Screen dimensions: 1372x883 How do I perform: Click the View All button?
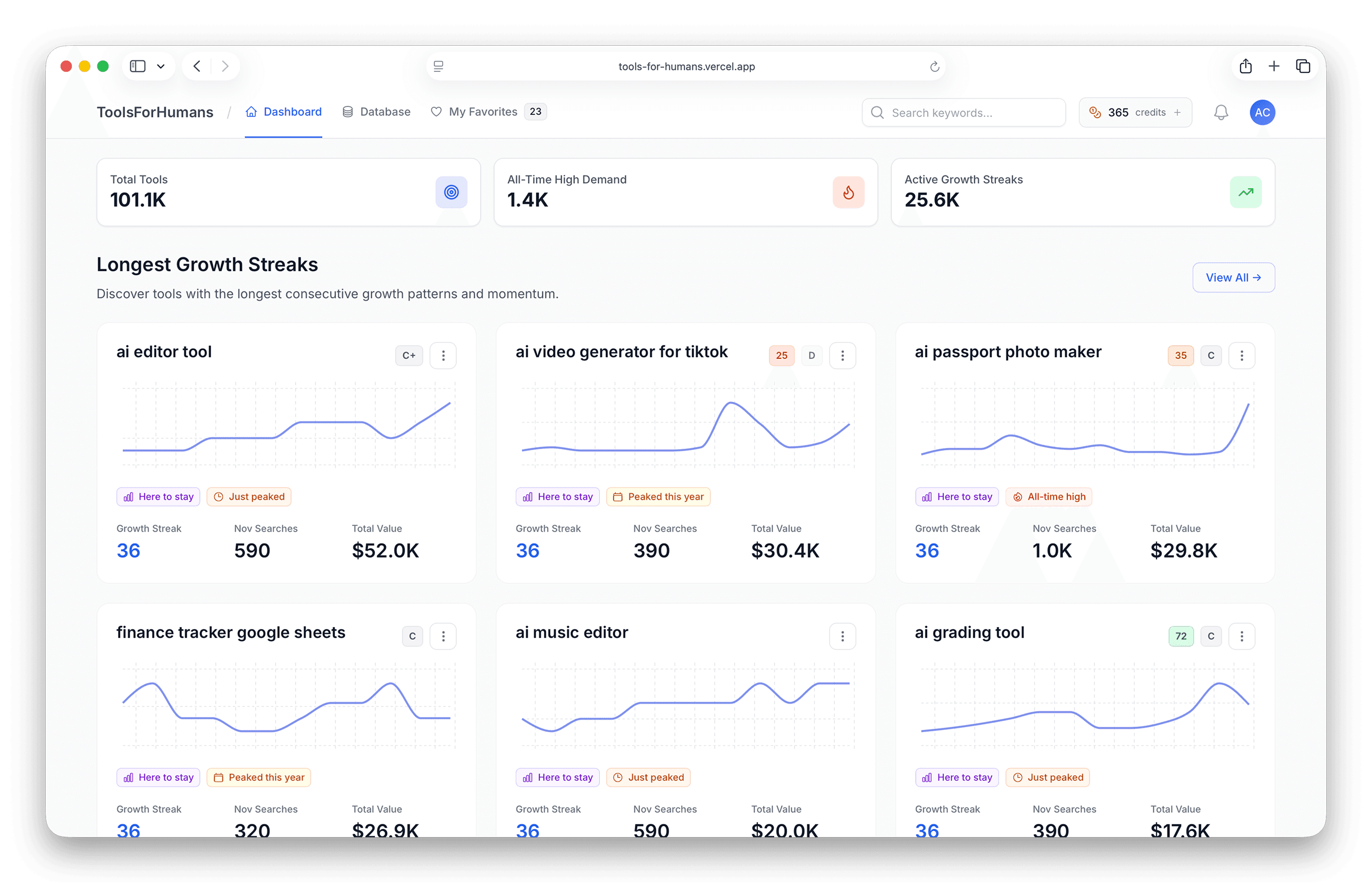point(1233,277)
